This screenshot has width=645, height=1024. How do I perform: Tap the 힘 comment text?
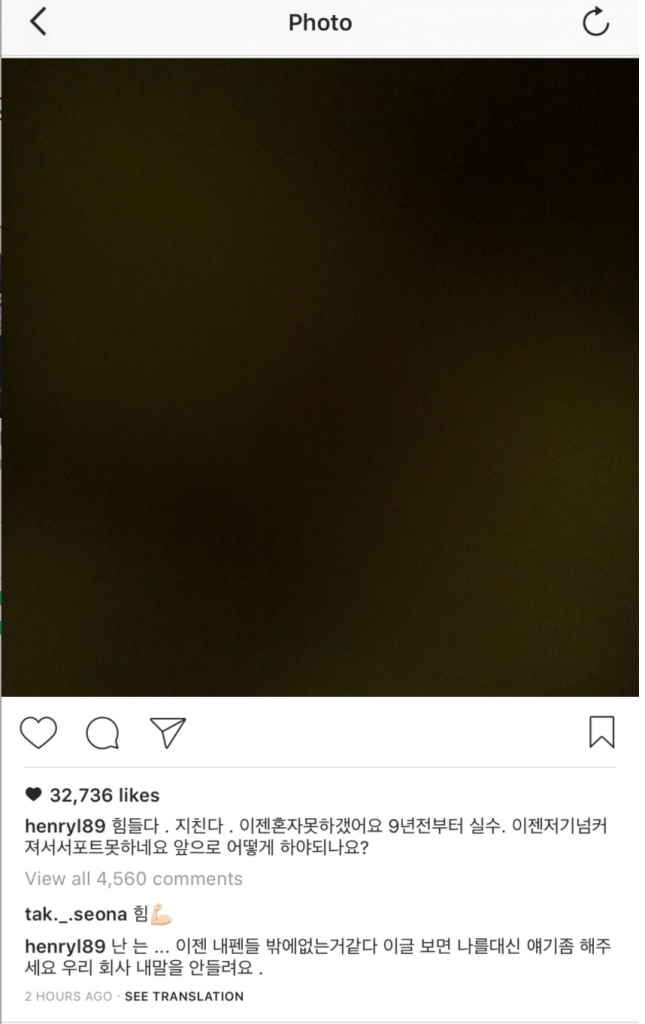tap(140, 913)
